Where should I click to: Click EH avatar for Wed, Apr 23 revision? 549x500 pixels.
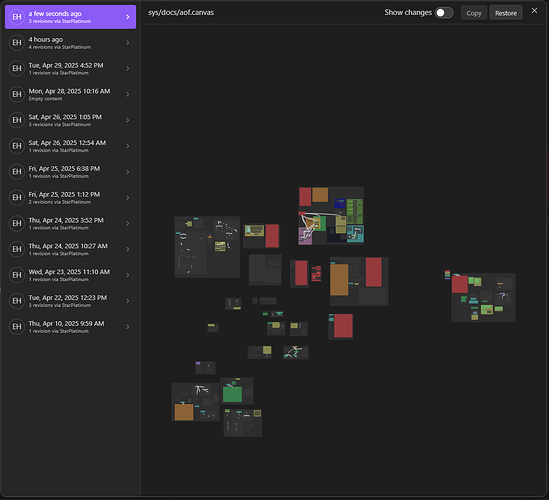pyautogui.click(x=17, y=275)
